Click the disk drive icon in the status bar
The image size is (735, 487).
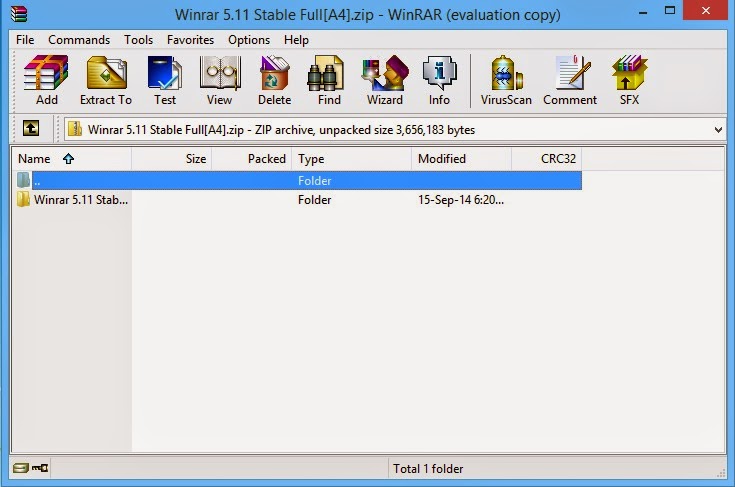pyautogui.click(x=20, y=468)
